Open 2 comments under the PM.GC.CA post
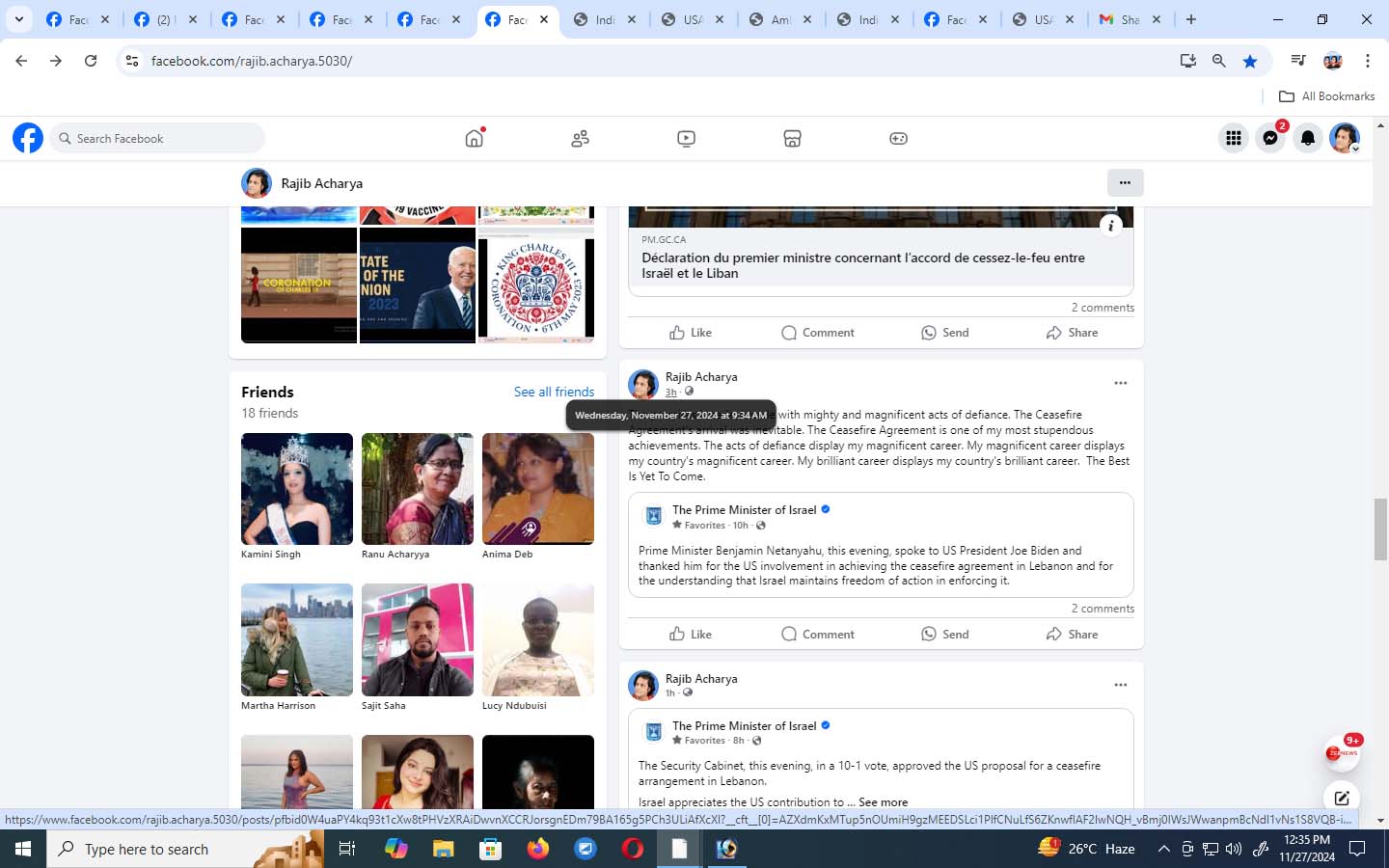Image resolution: width=1389 pixels, height=868 pixels. point(1103,308)
